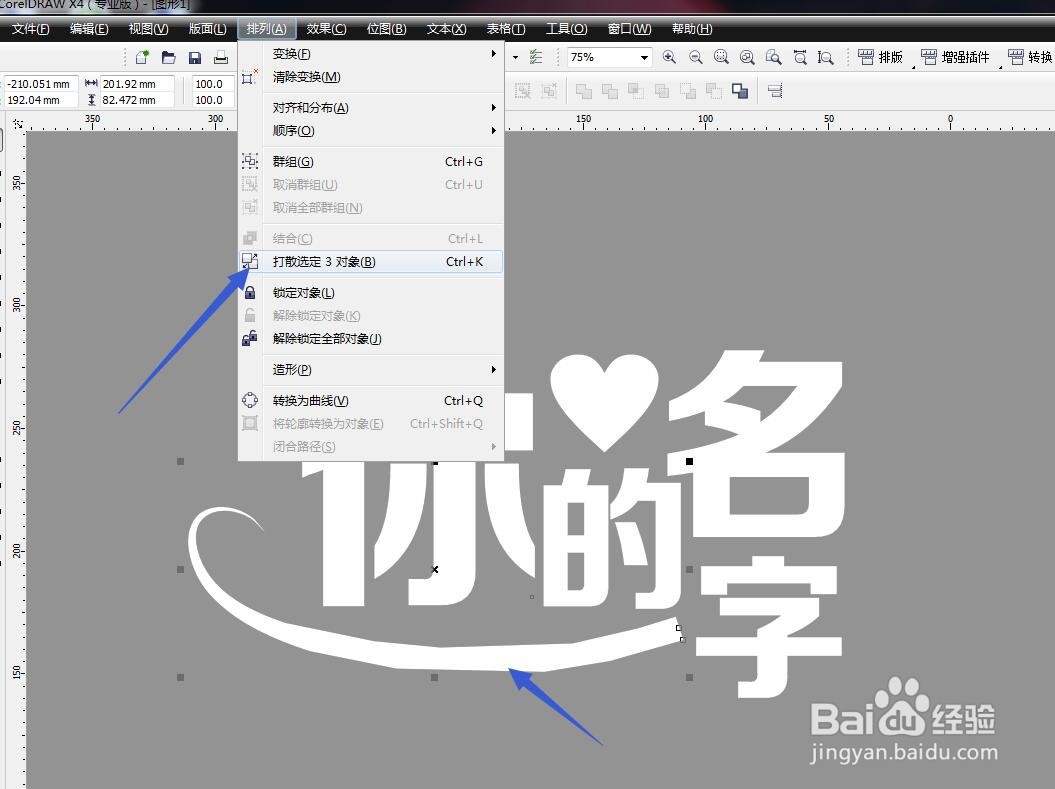Click the Zoom Out magnifier icon
Screen dimensions: 1055x789
(696, 57)
